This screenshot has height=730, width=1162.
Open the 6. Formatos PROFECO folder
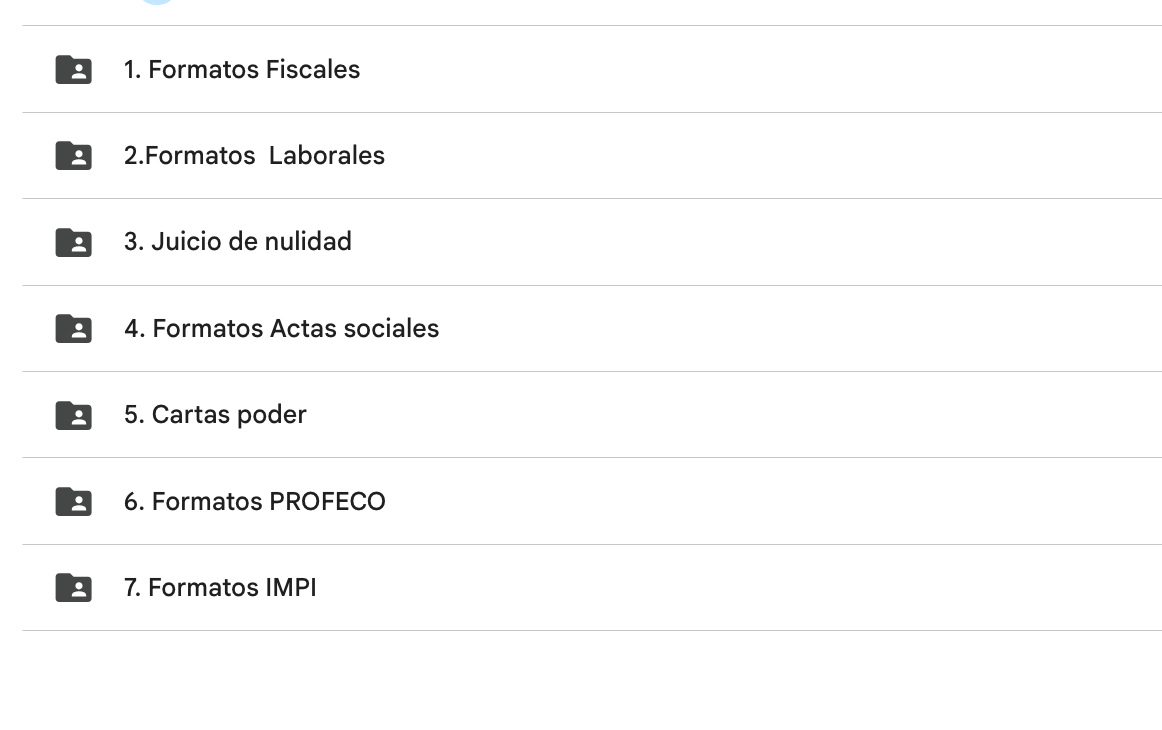[255, 501]
